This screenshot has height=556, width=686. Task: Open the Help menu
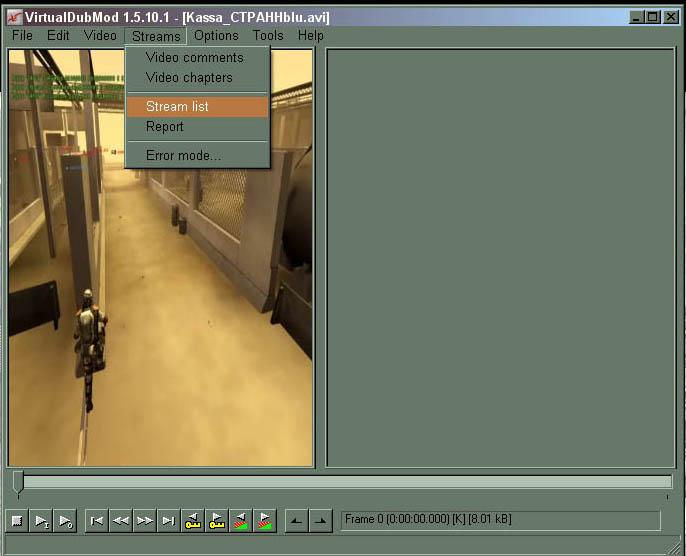311,35
